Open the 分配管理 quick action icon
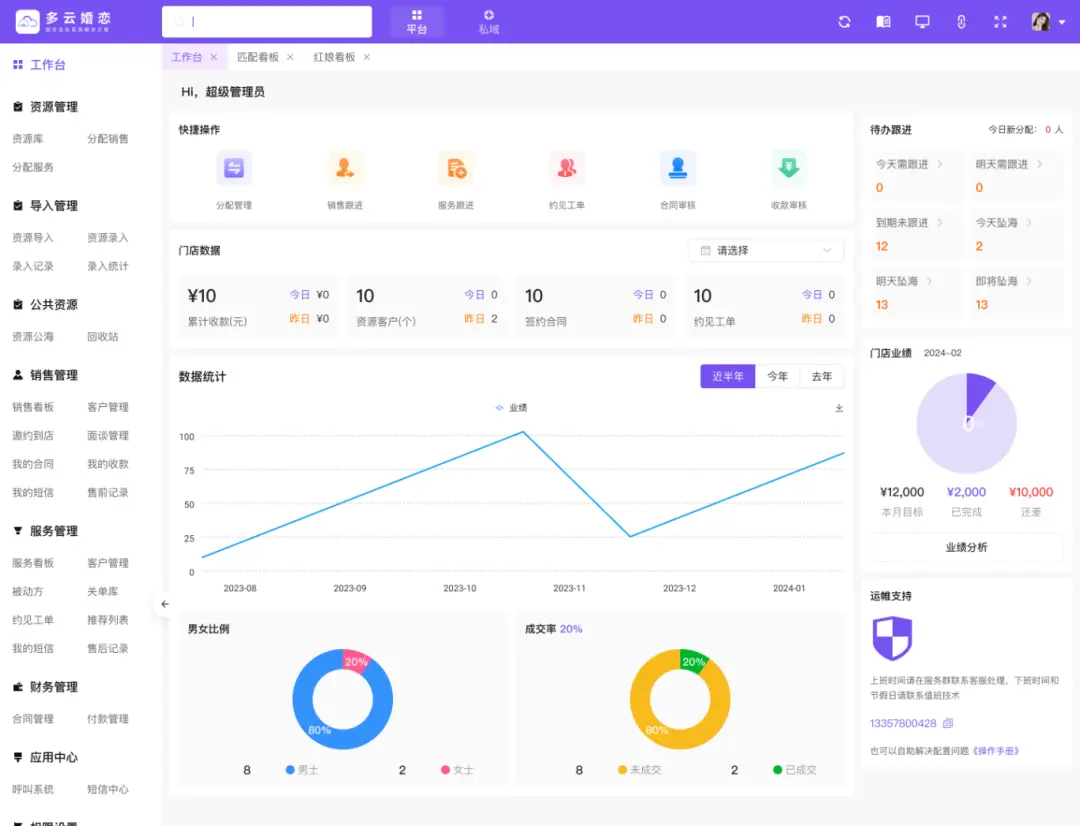 point(234,169)
